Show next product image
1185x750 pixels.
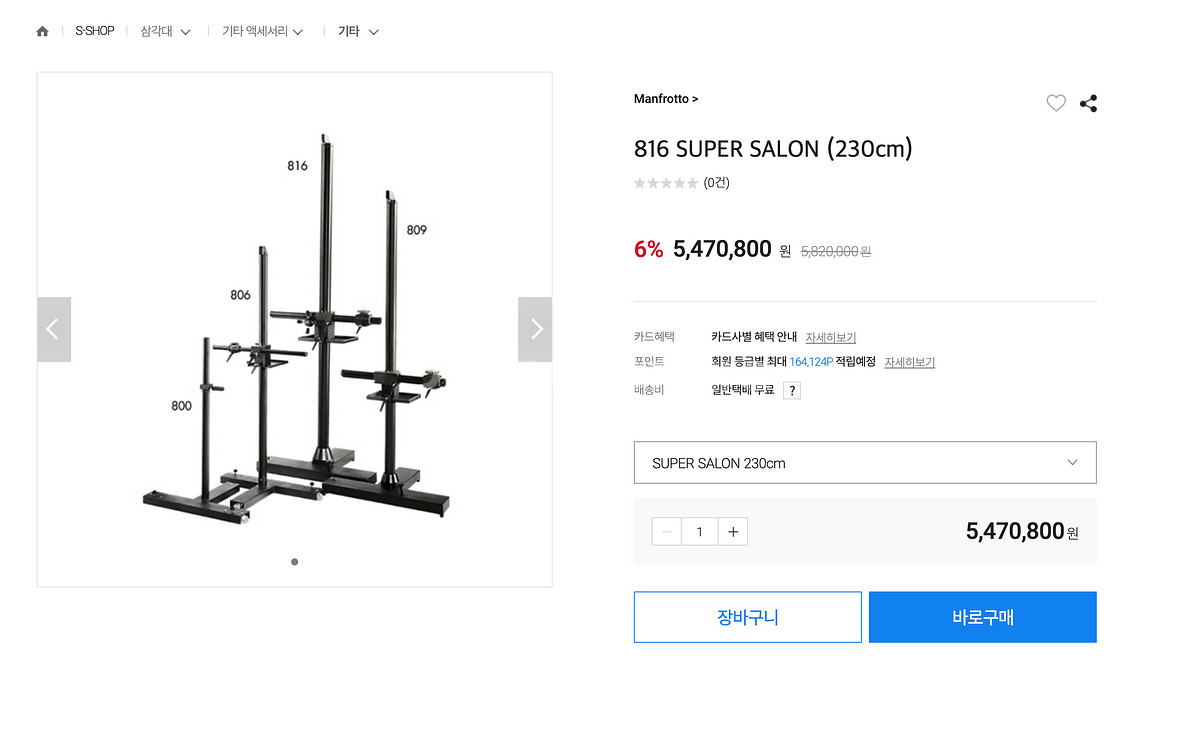pyautogui.click(x=535, y=329)
